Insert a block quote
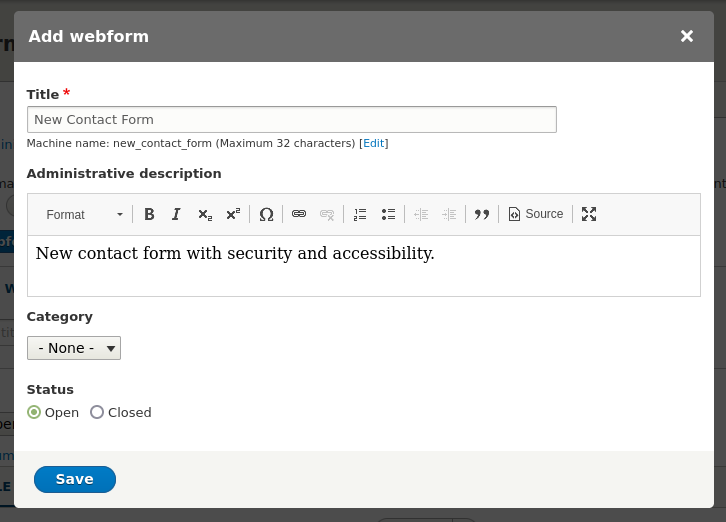 pyautogui.click(x=482, y=214)
